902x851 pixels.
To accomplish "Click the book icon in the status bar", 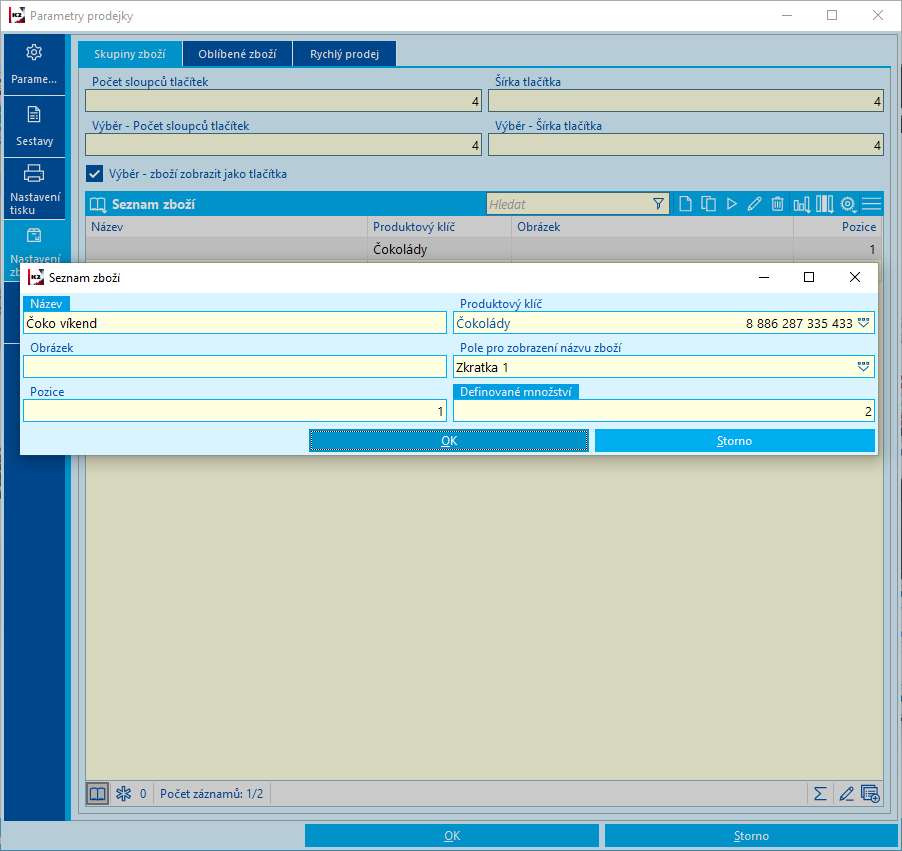I will coord(97,794).
